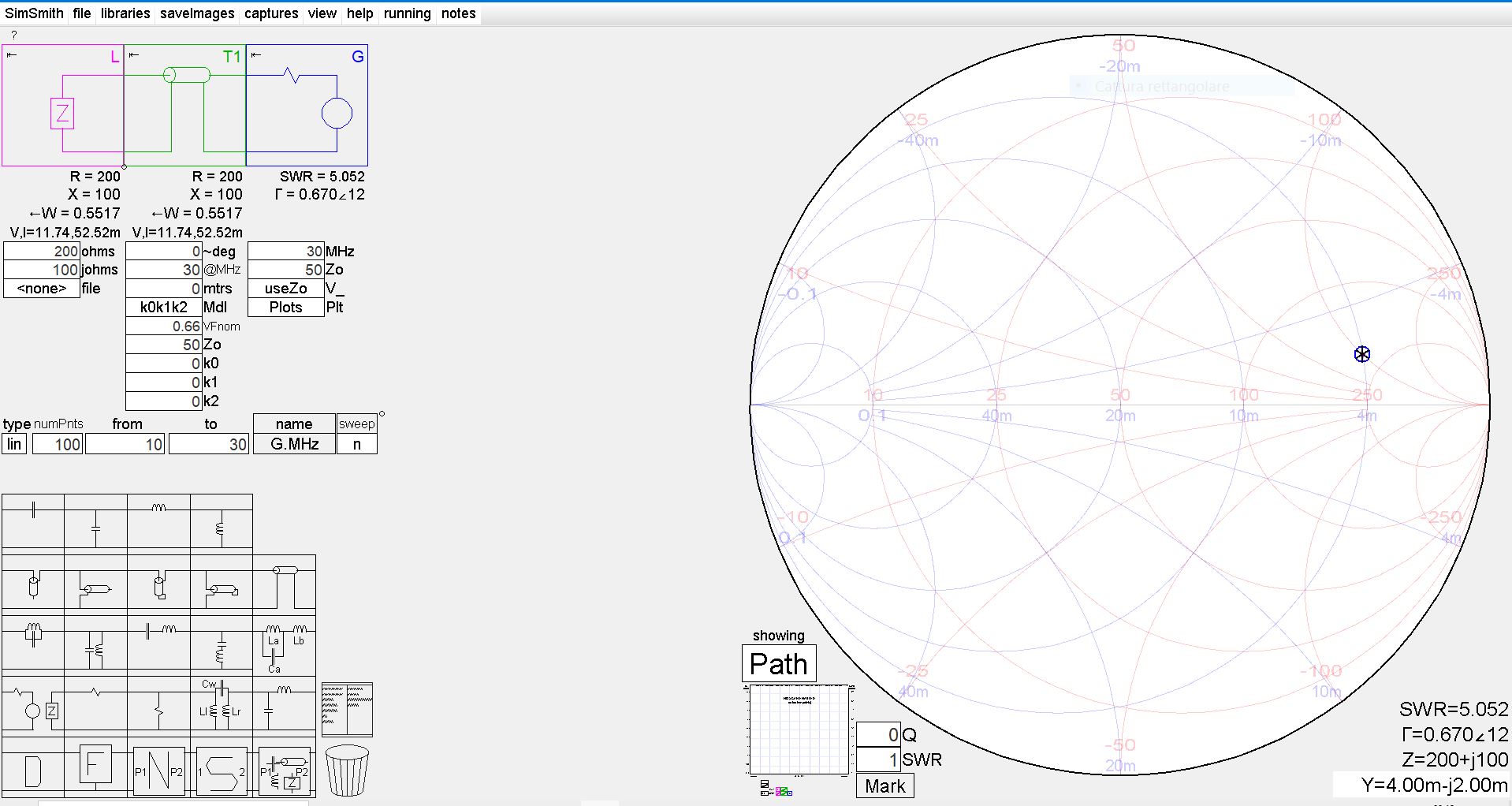The height and width of the screenshot is (806, 1512).
Task: Select the series parallel-LC tank component
Action: coord(33,644)
